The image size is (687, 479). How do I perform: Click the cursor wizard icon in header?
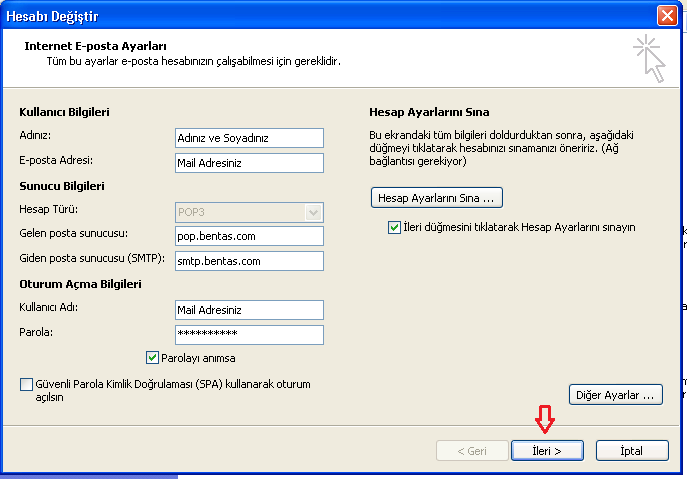tap(649, 59)
